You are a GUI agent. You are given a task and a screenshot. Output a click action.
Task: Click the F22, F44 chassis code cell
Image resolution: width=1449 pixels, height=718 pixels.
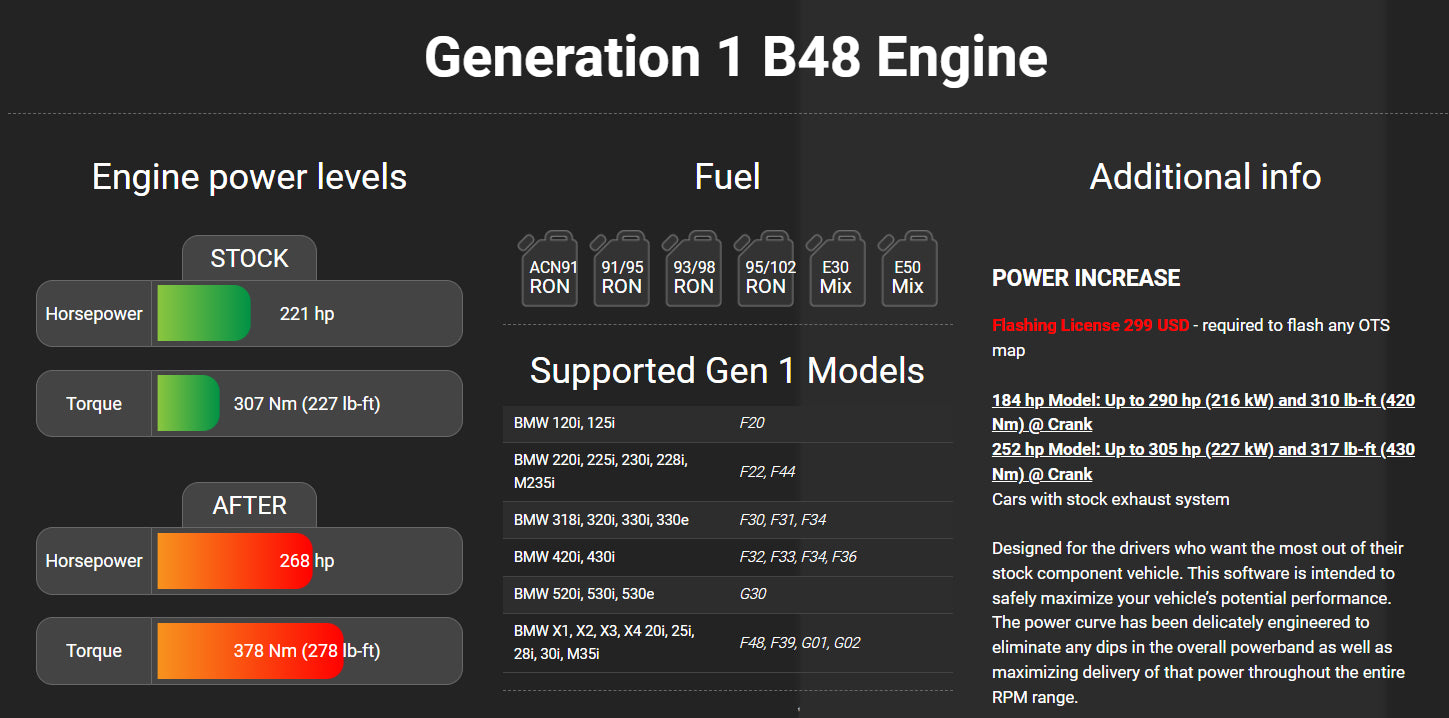(x=767, y=471)
